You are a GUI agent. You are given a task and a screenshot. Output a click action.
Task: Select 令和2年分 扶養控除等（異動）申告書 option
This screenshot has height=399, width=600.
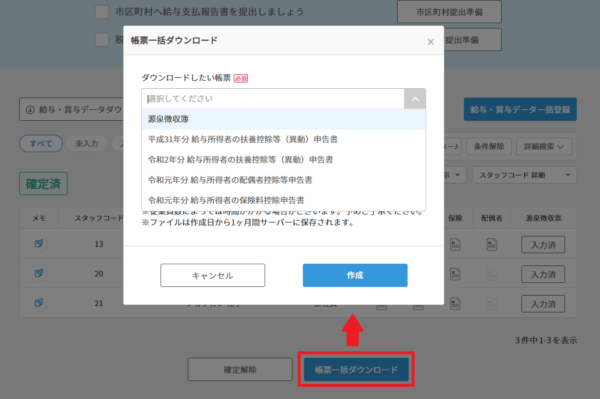click(284, 160)
